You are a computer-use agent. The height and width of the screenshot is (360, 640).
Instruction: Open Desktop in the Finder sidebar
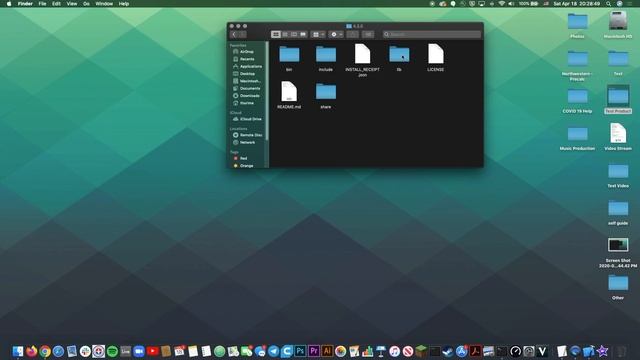[x=247, y=74]
